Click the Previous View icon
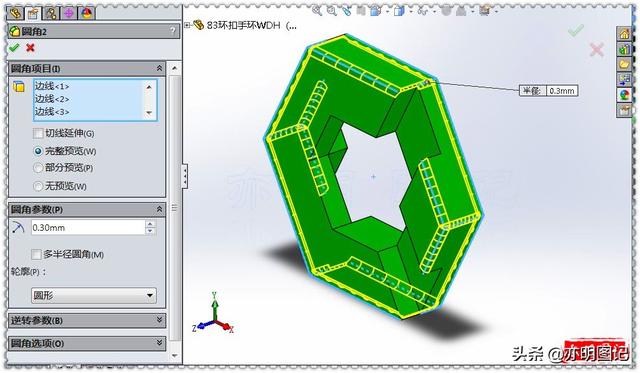Viewport: 640px width, 373px height. click(347, 11)
